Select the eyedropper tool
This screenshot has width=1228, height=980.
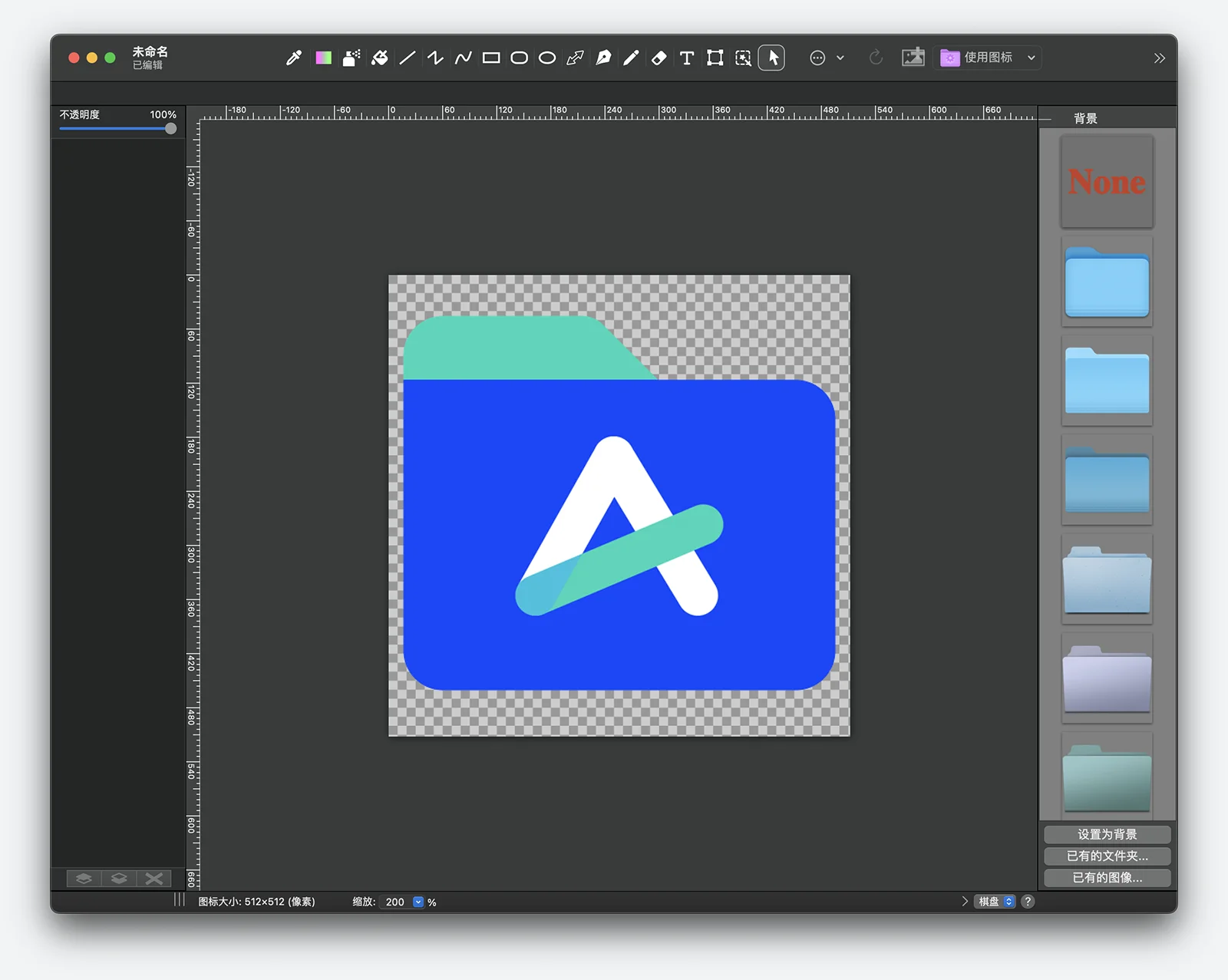[294, 58]
